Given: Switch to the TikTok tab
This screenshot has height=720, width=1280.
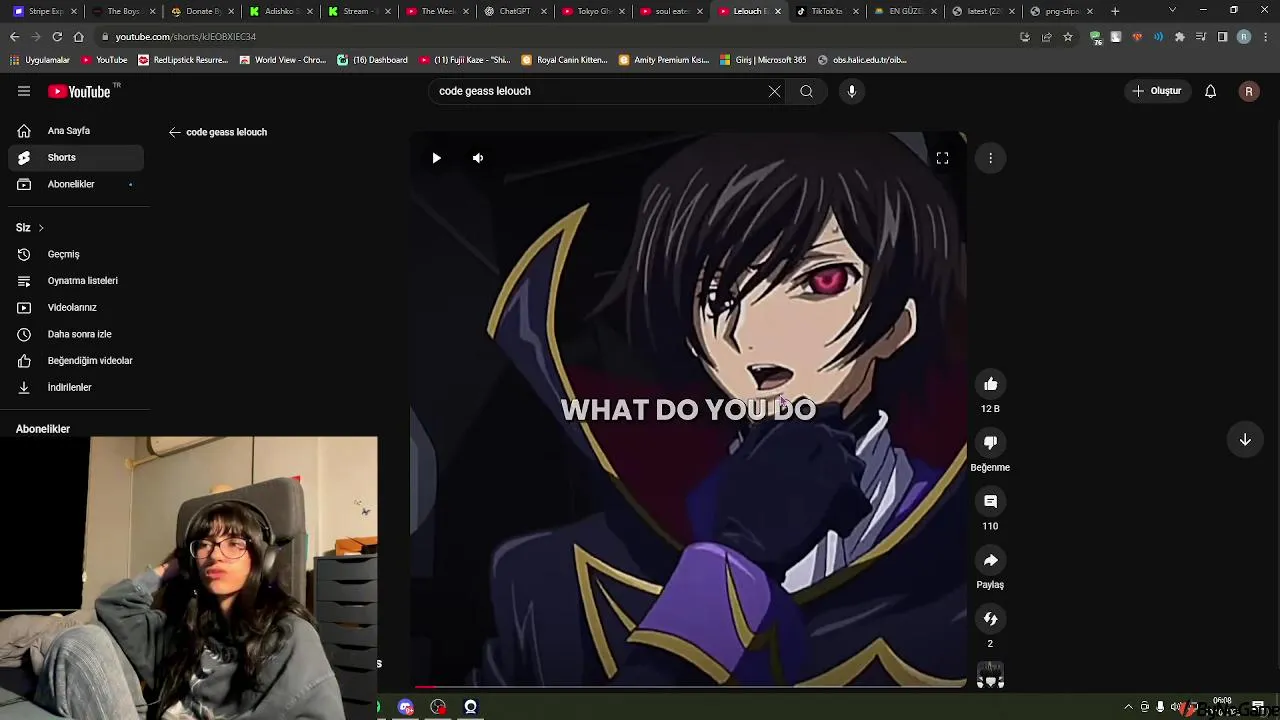Looking at the screenshot, I should click(x=827, y=11).
